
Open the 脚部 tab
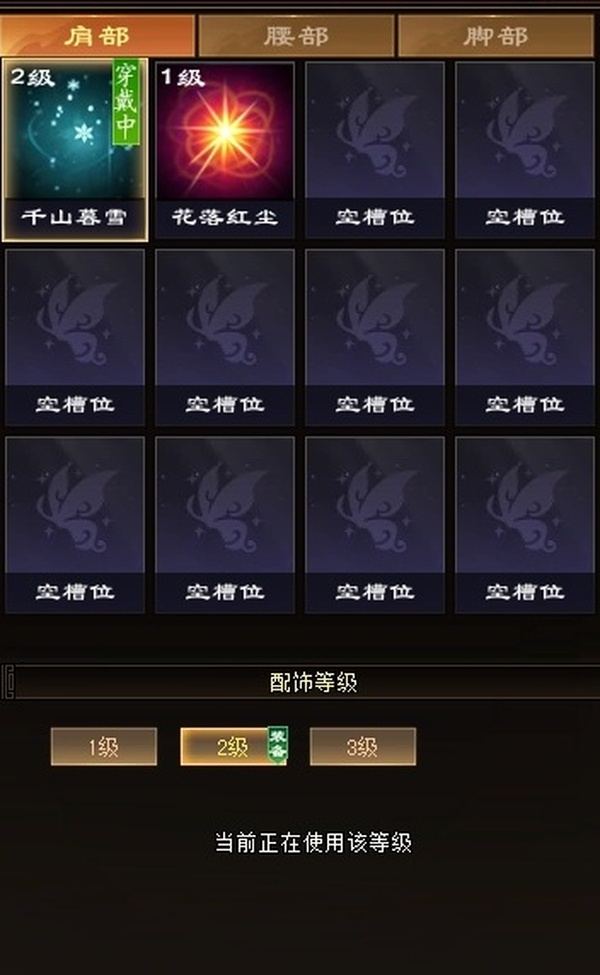(496, 36)
